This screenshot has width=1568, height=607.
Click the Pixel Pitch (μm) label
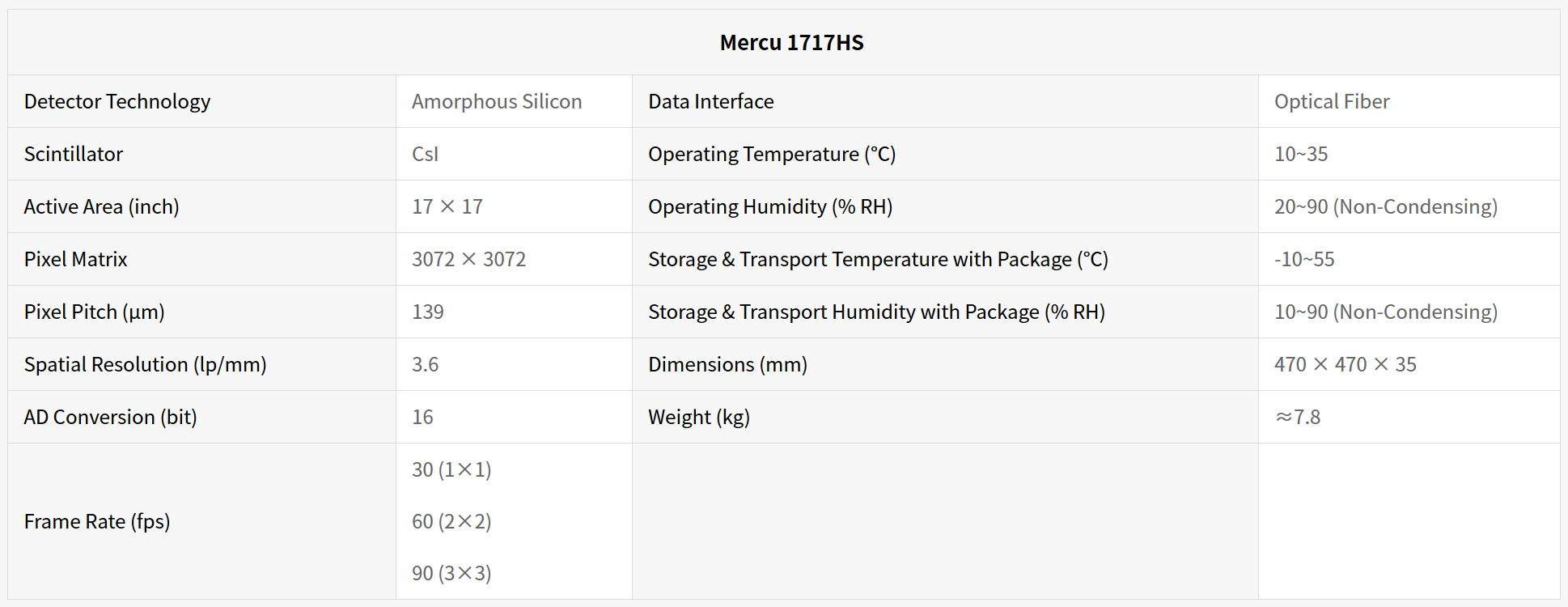pos(95,312)
